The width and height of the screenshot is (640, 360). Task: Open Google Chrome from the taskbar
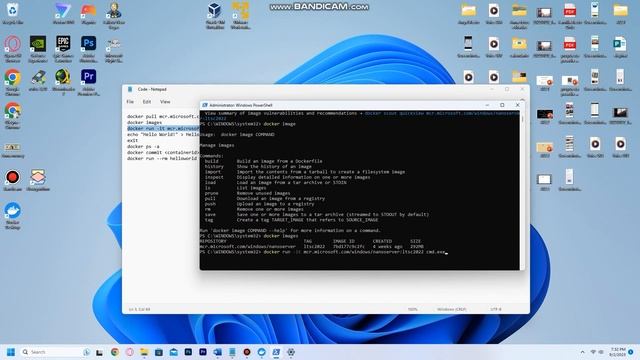pyautogui.click(x=115, y=352)
